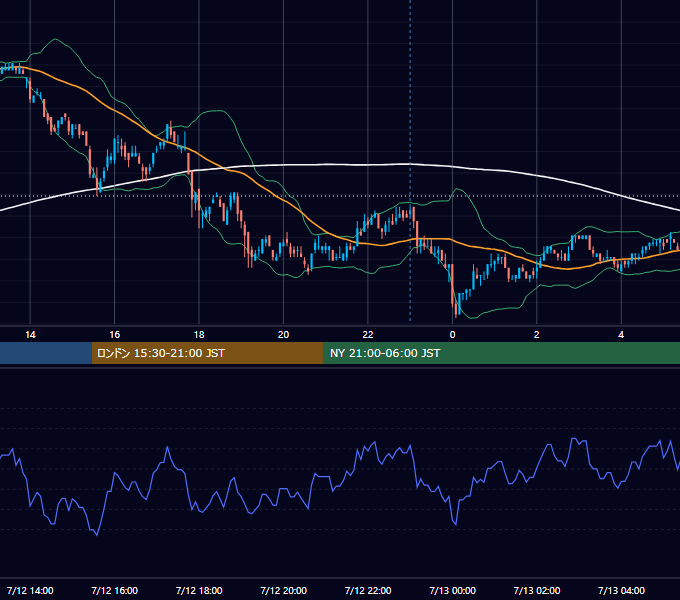Click the London 15:30-21:00 JST session bar
Viewport: 680px width, 600px height.
click(x=207, y=353)
